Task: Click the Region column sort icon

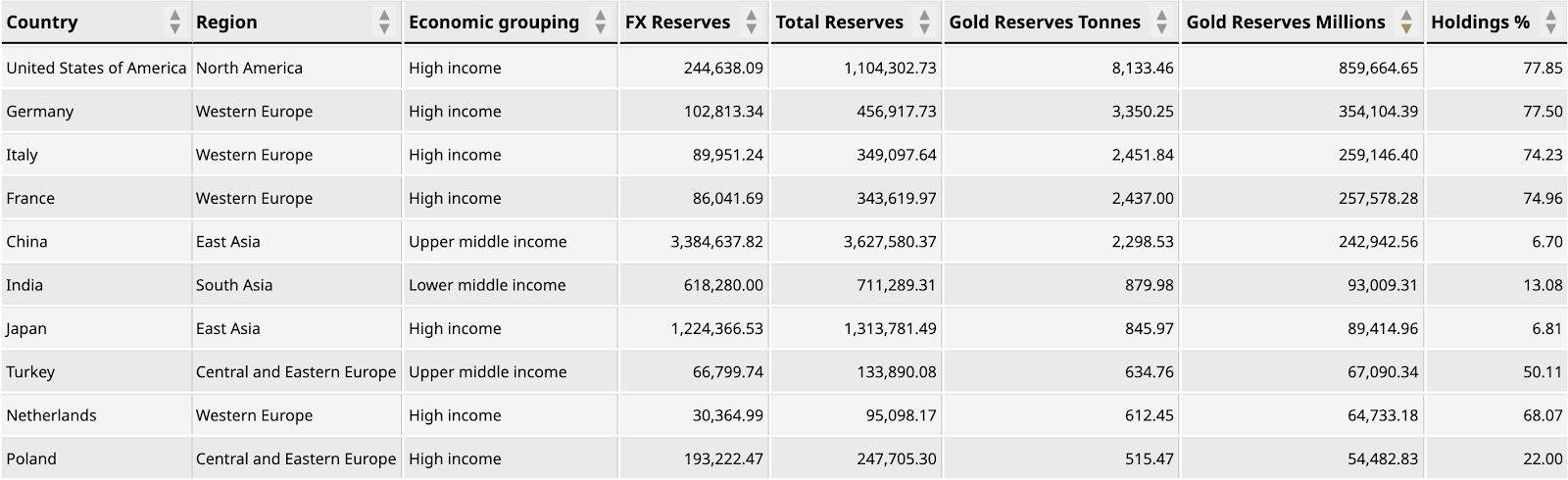Action: click(384, 22)
